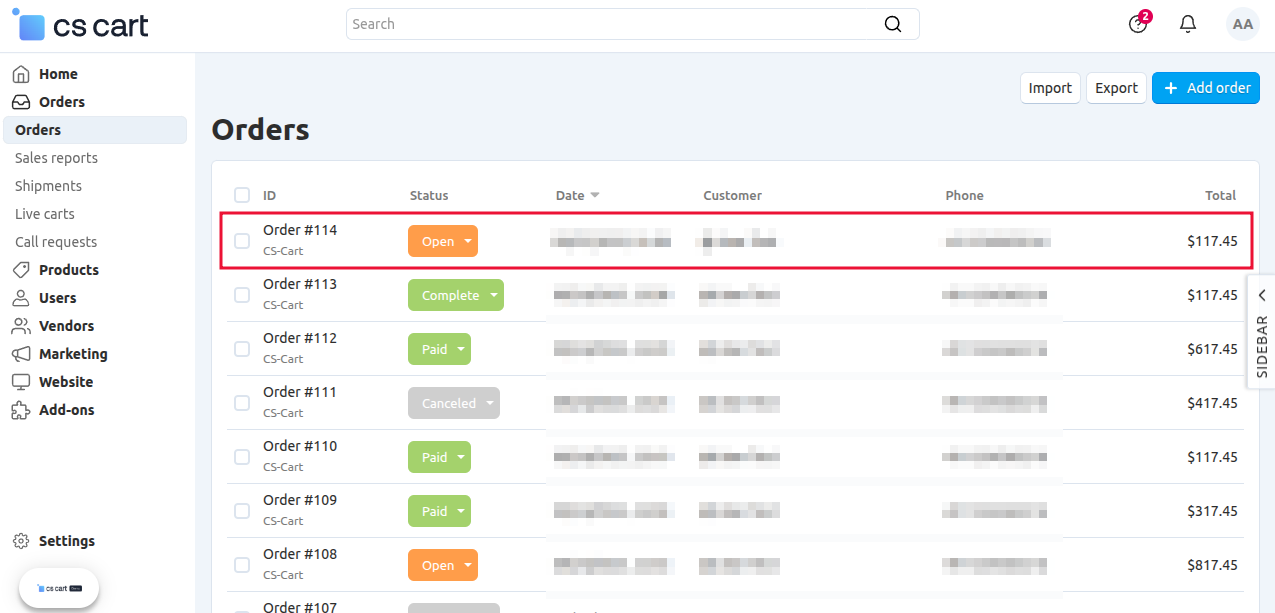Tick the select-all orders checkbox in header
The image size is (1275, 613).
[241, 195]
